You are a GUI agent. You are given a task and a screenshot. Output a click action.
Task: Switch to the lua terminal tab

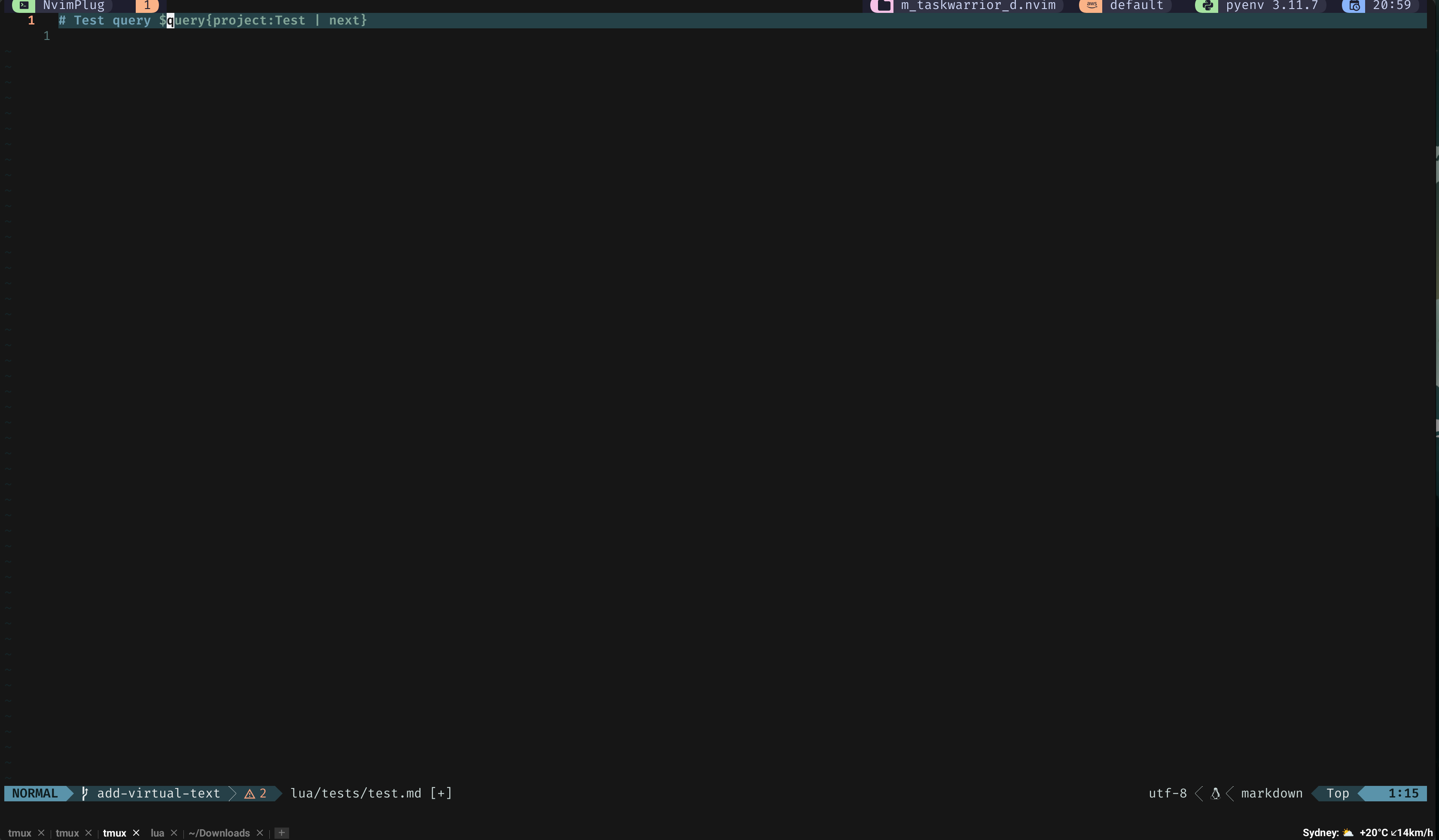[x=157, y=833]
